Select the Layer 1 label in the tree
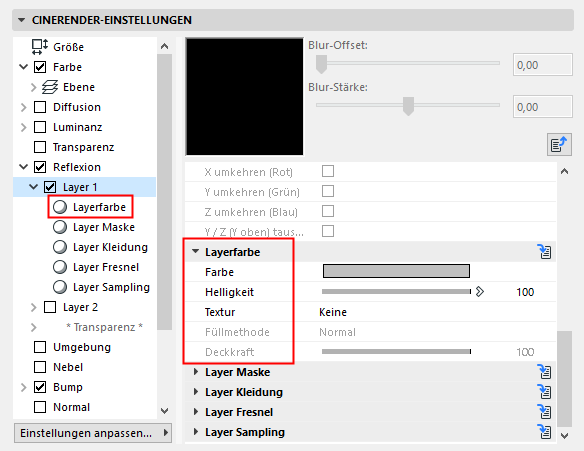Screen dimensions: 584x451 point(80,187)
